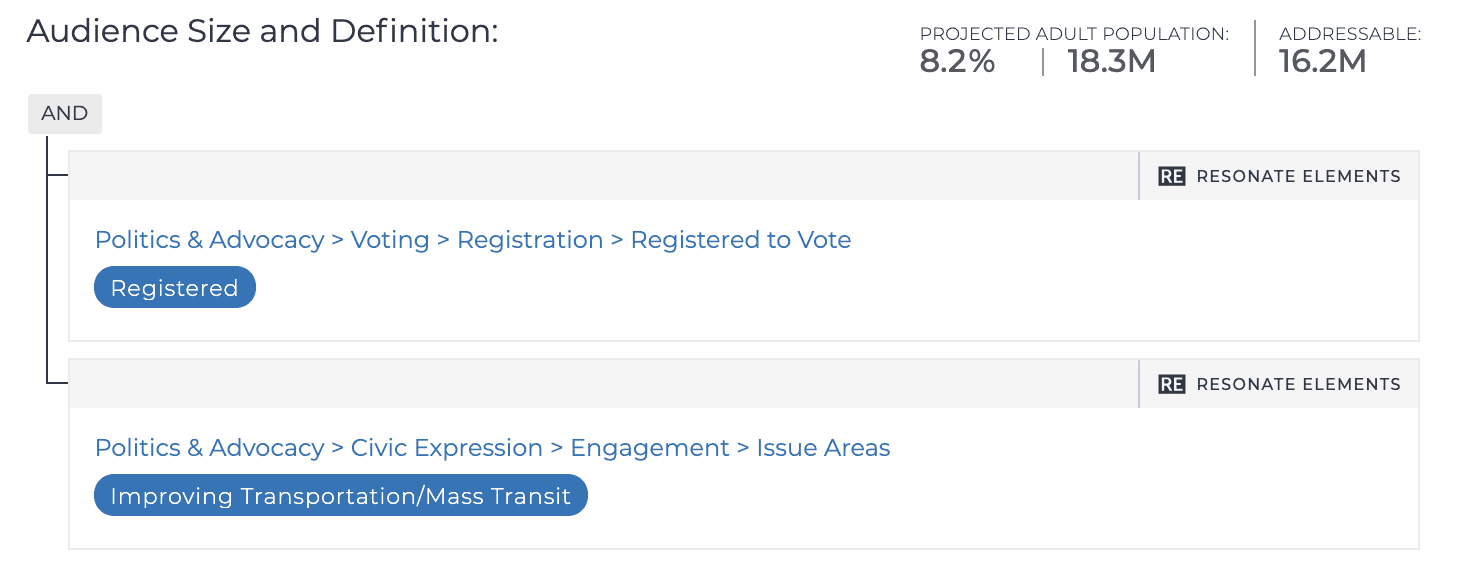Click the 18.3M population figure
Screen dimensions: 1458x584
[x=1112, y=62]
